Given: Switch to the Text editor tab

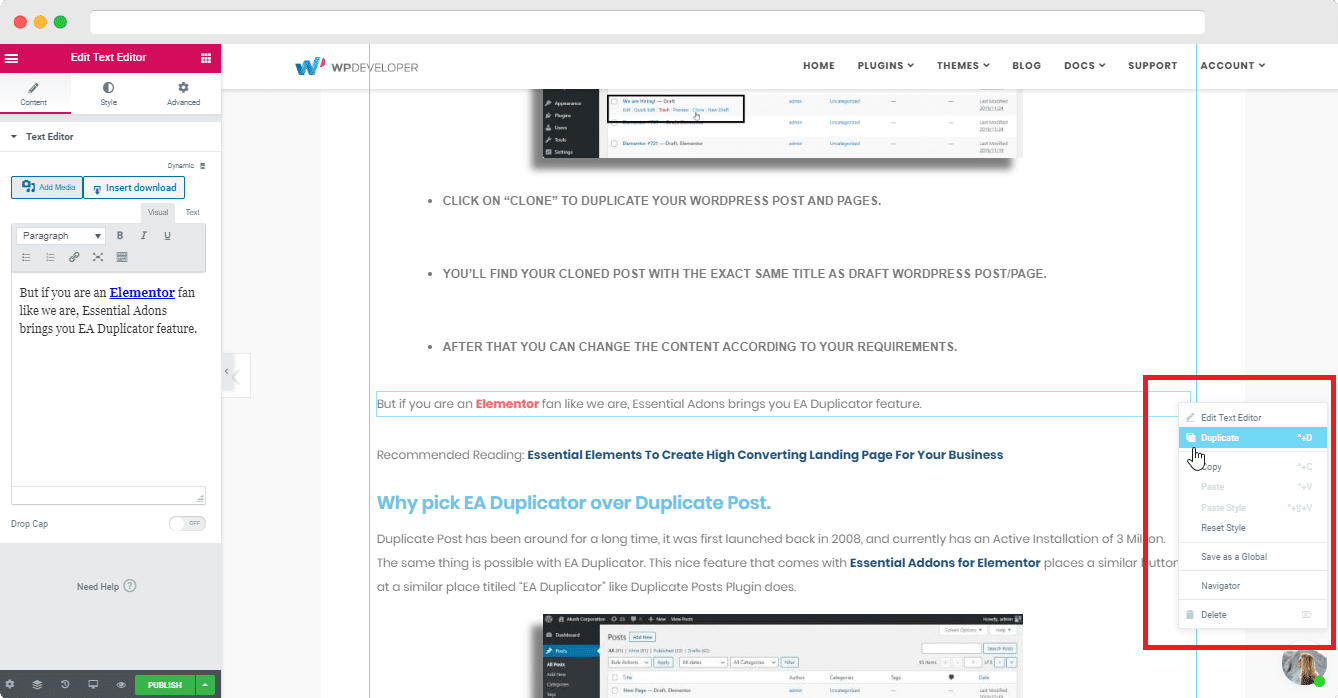Looking at the screenshot, I should point(192,212).
